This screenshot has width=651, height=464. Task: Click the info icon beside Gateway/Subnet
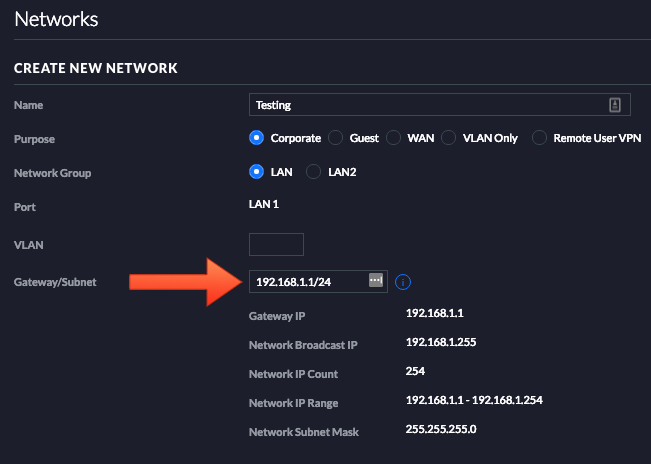pyautogui.click(x=403, y=282)
